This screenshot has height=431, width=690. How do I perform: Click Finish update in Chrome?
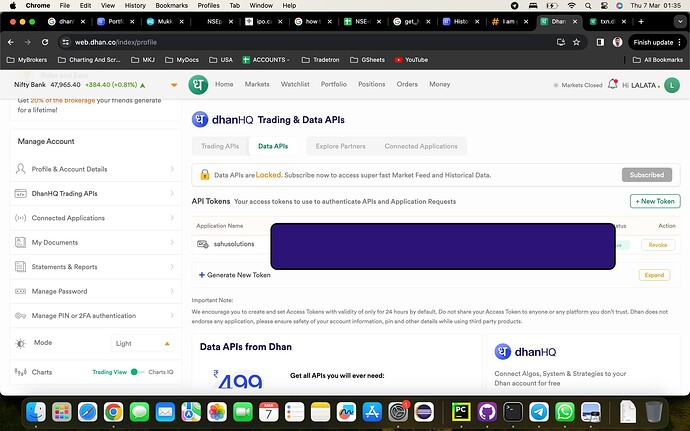(653, 42)
